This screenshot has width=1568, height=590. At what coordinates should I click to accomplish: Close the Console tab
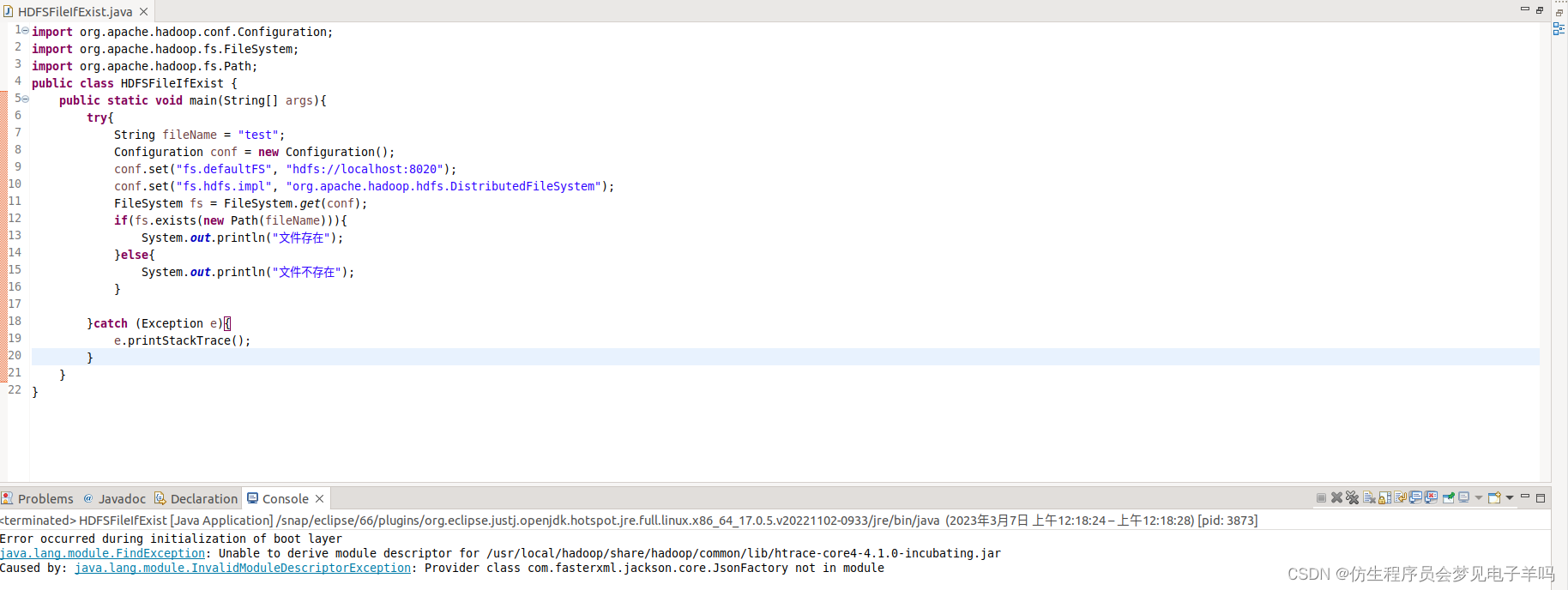point(320,498)
